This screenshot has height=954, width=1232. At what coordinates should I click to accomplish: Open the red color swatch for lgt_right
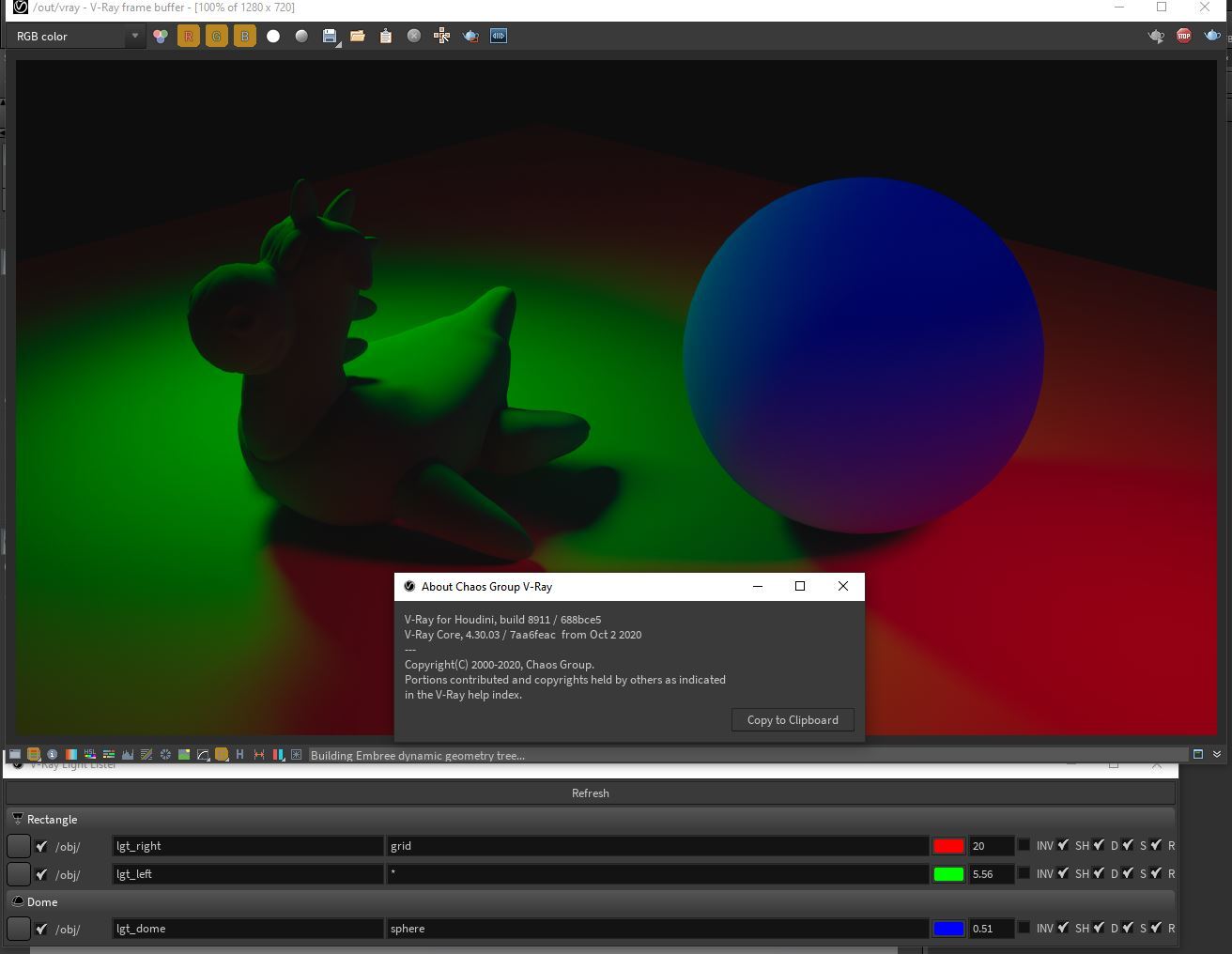coord(948,846)
